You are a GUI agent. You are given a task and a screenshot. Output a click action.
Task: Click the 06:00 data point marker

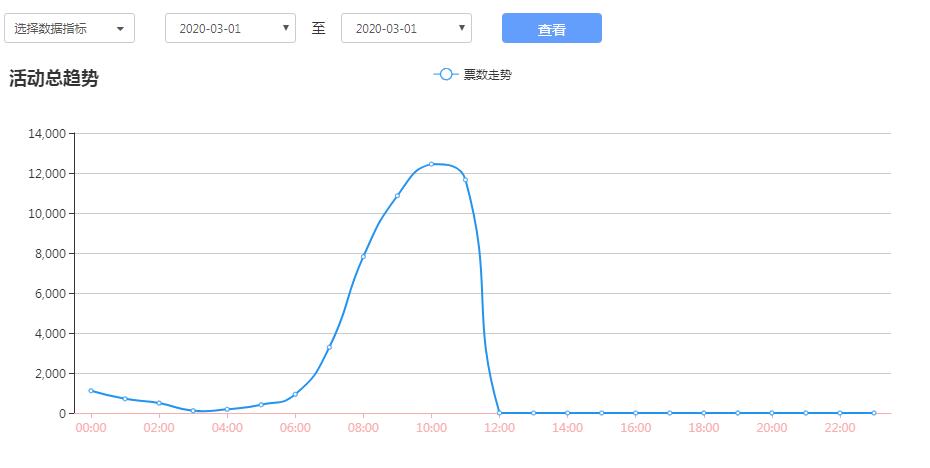pos(295,394)
